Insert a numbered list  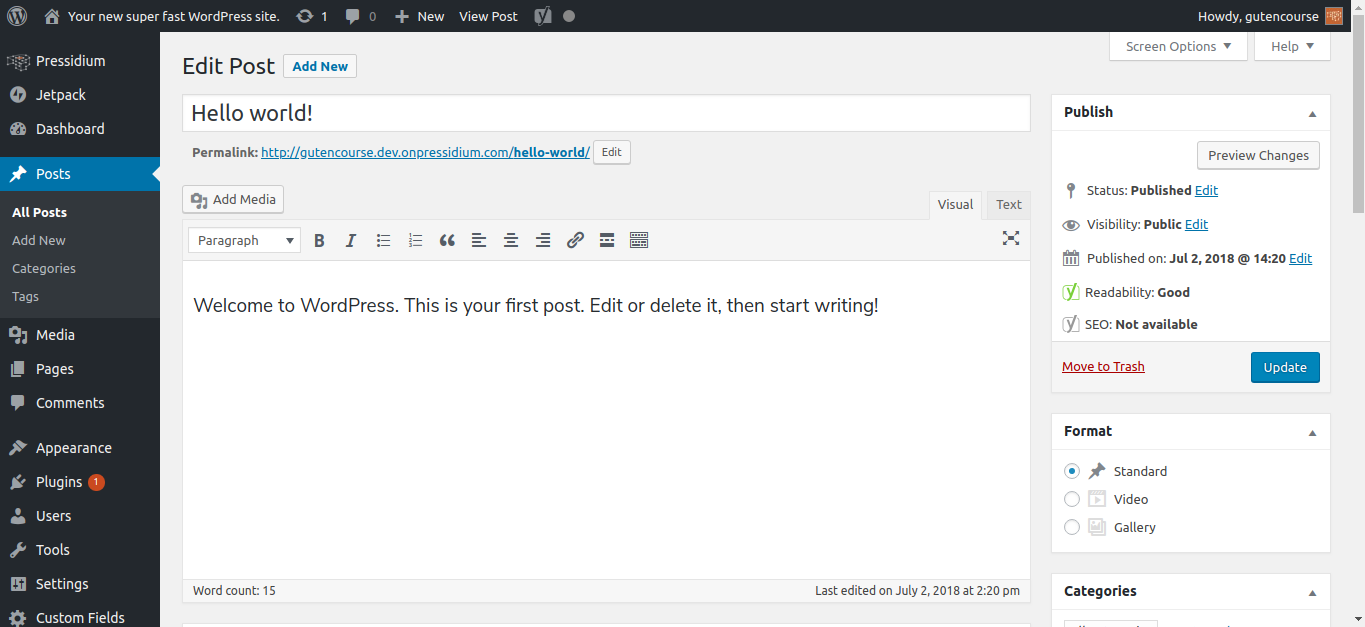point(415,240)
